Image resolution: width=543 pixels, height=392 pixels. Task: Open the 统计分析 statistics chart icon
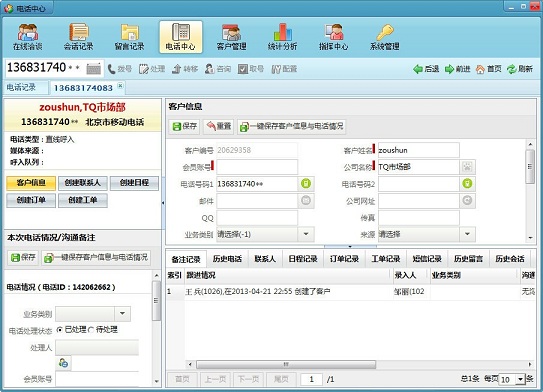click(283, 37)
